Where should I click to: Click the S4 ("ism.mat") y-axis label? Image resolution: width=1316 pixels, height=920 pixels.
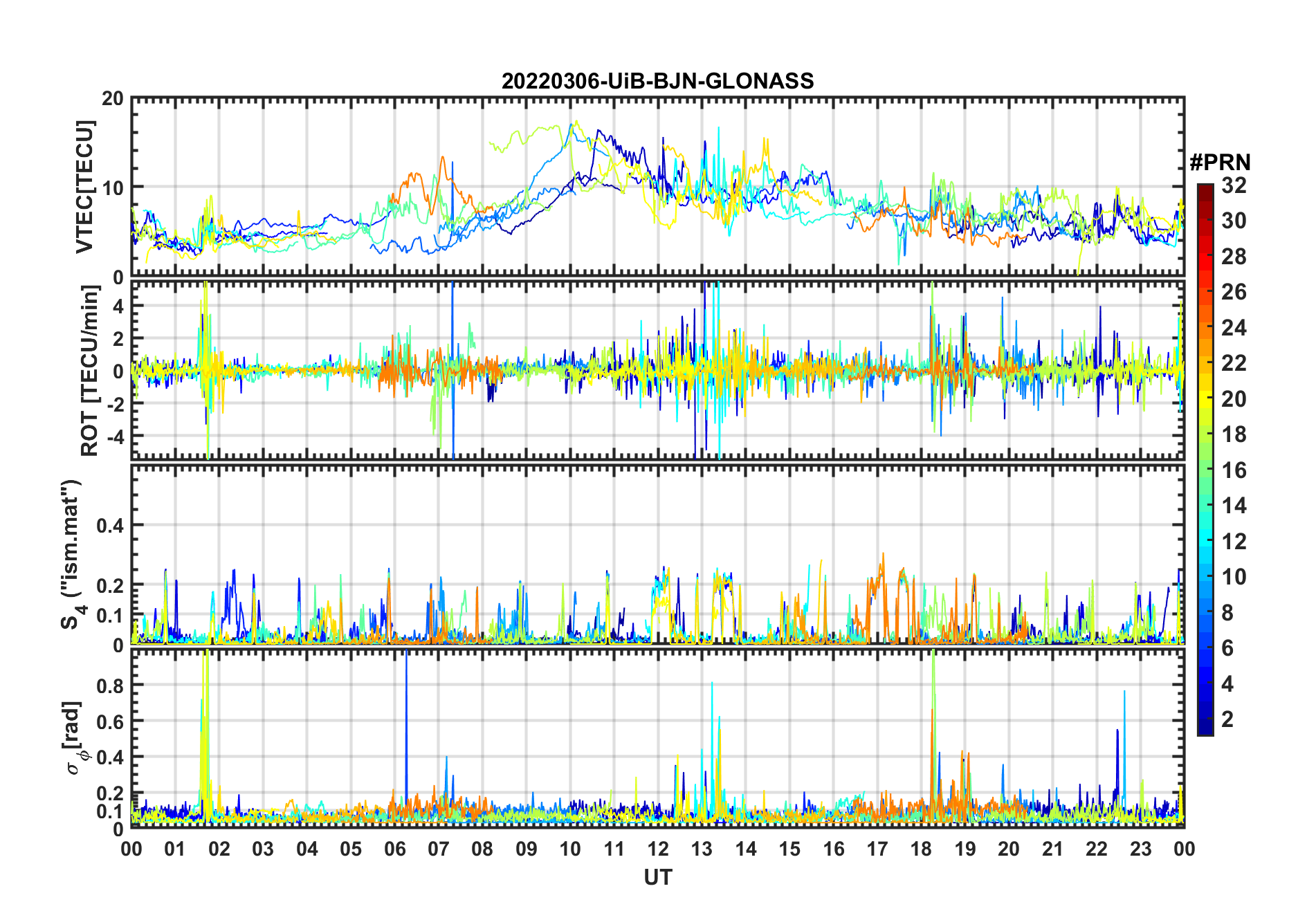72,554
